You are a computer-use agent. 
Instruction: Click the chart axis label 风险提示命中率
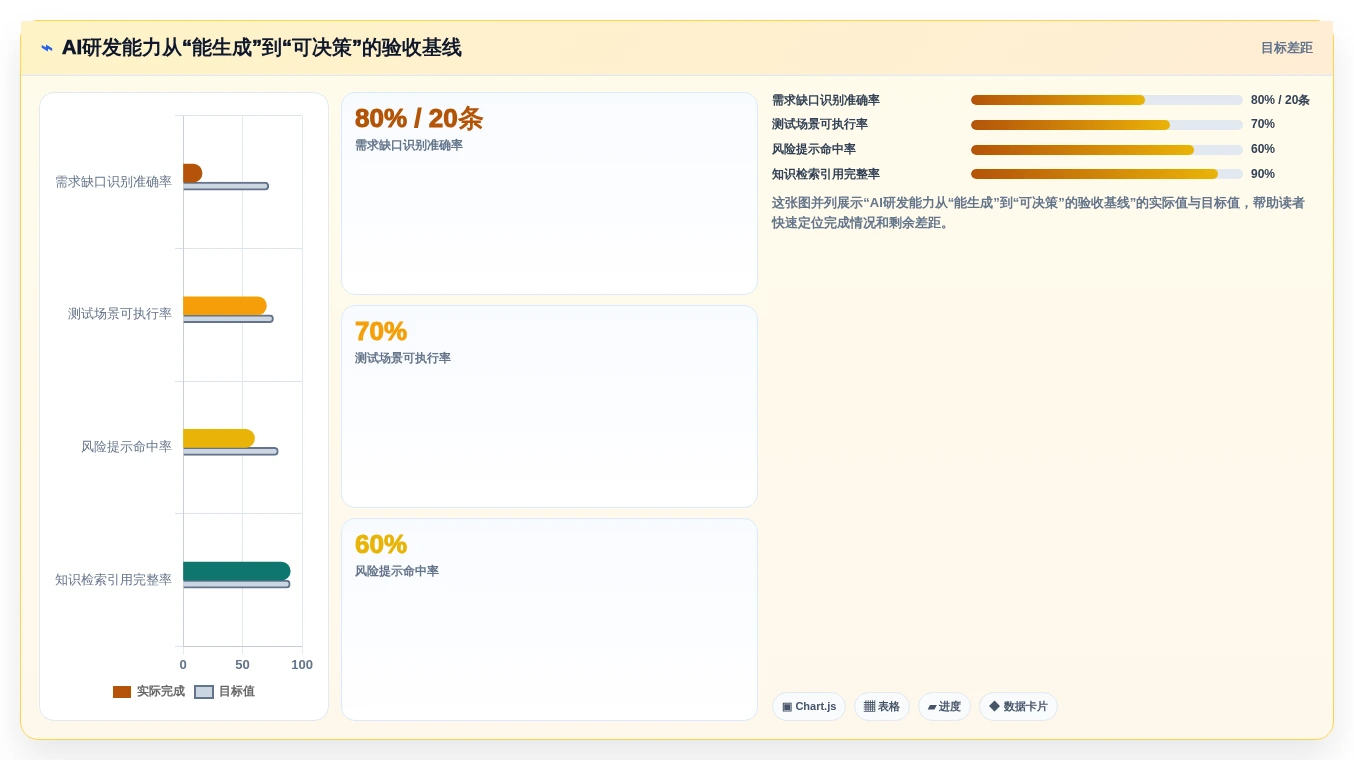126,447
